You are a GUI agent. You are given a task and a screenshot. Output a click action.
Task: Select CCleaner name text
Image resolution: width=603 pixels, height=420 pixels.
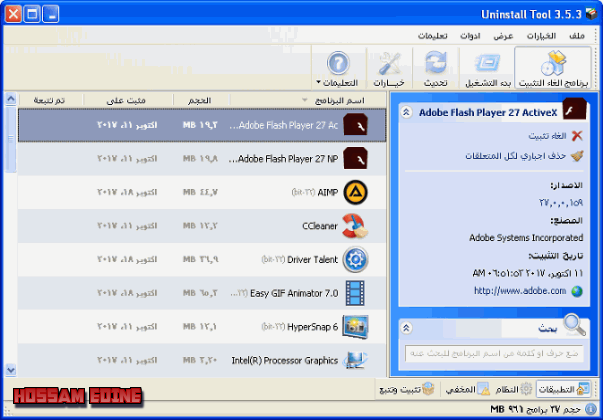[320, 226]
